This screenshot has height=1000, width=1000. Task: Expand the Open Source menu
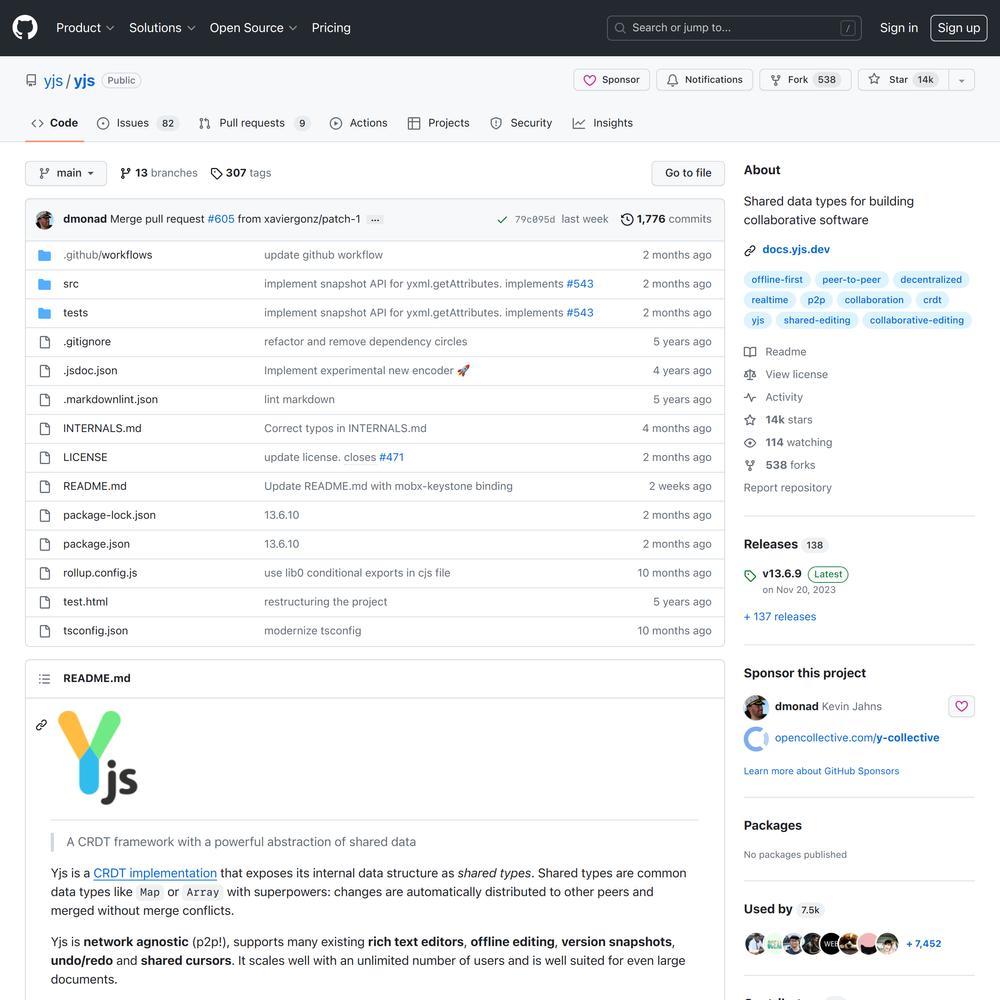253,27
